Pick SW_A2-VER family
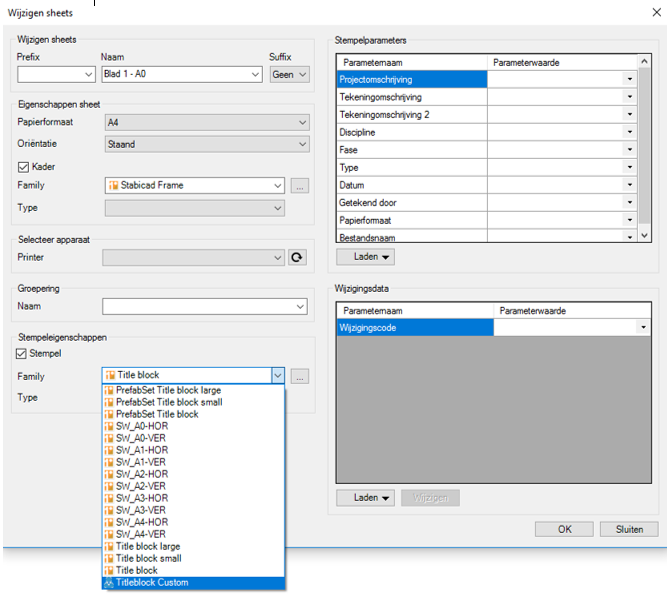This screenshot has width=670, height=598. 194,486
